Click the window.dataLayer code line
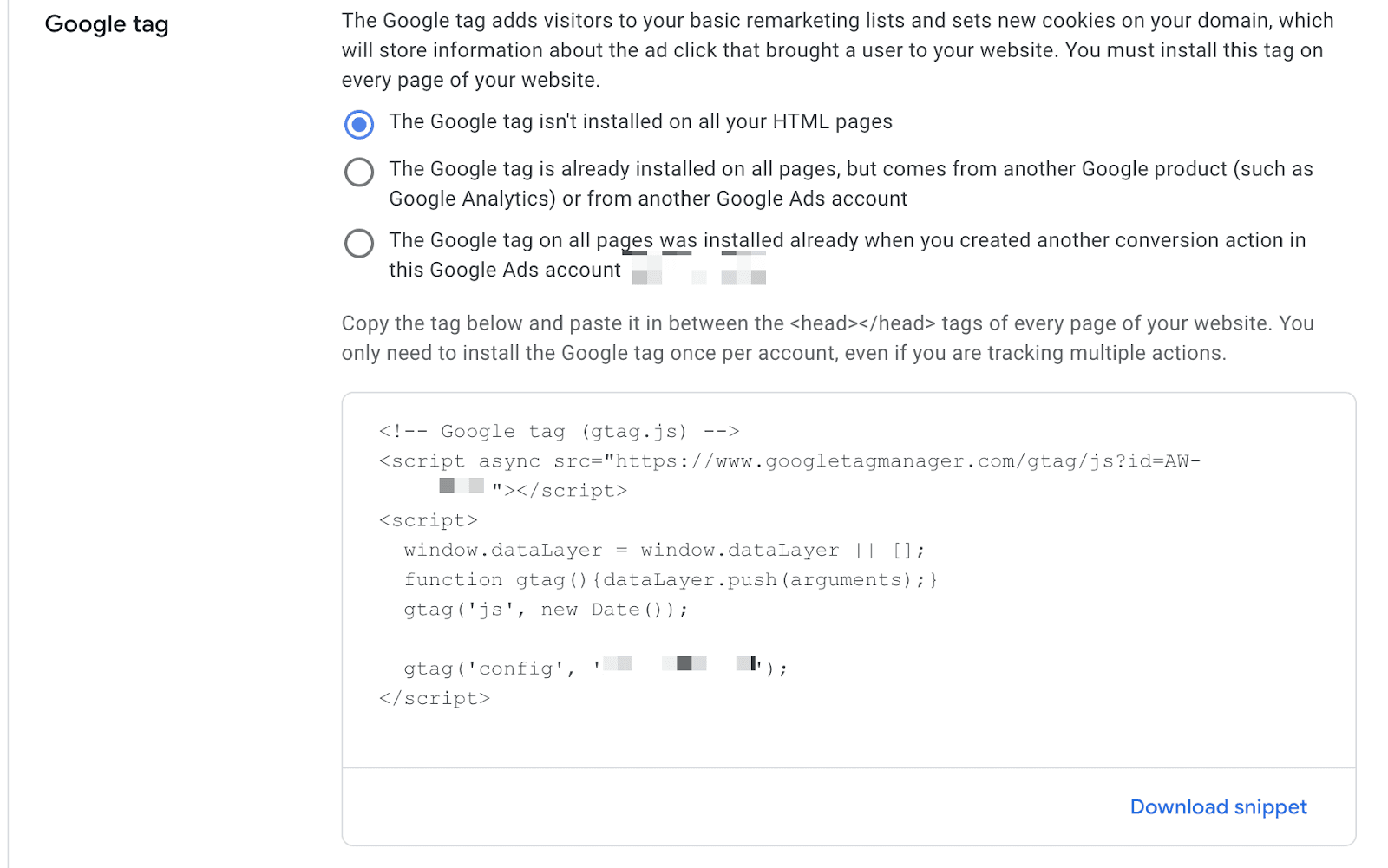1388x868 pixels. point(665,550)
